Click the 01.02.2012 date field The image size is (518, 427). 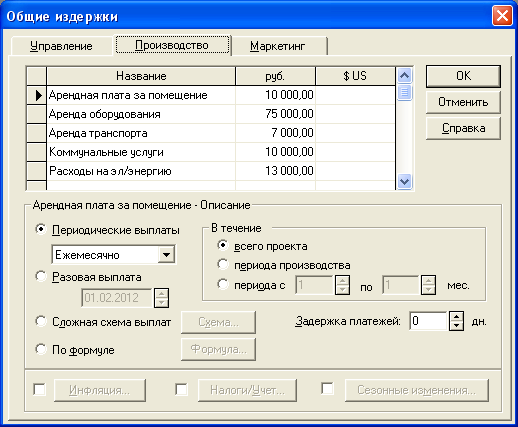[x=117, y=298]
